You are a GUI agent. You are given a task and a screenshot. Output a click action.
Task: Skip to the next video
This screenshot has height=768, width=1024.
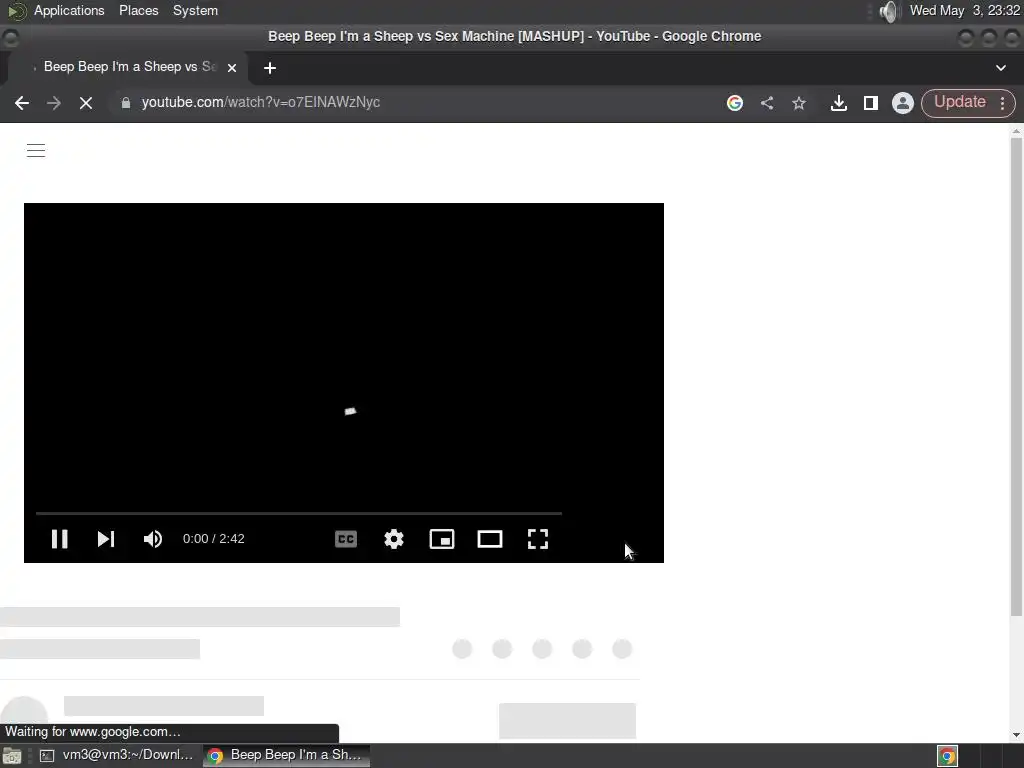click(x=106, y=539)
